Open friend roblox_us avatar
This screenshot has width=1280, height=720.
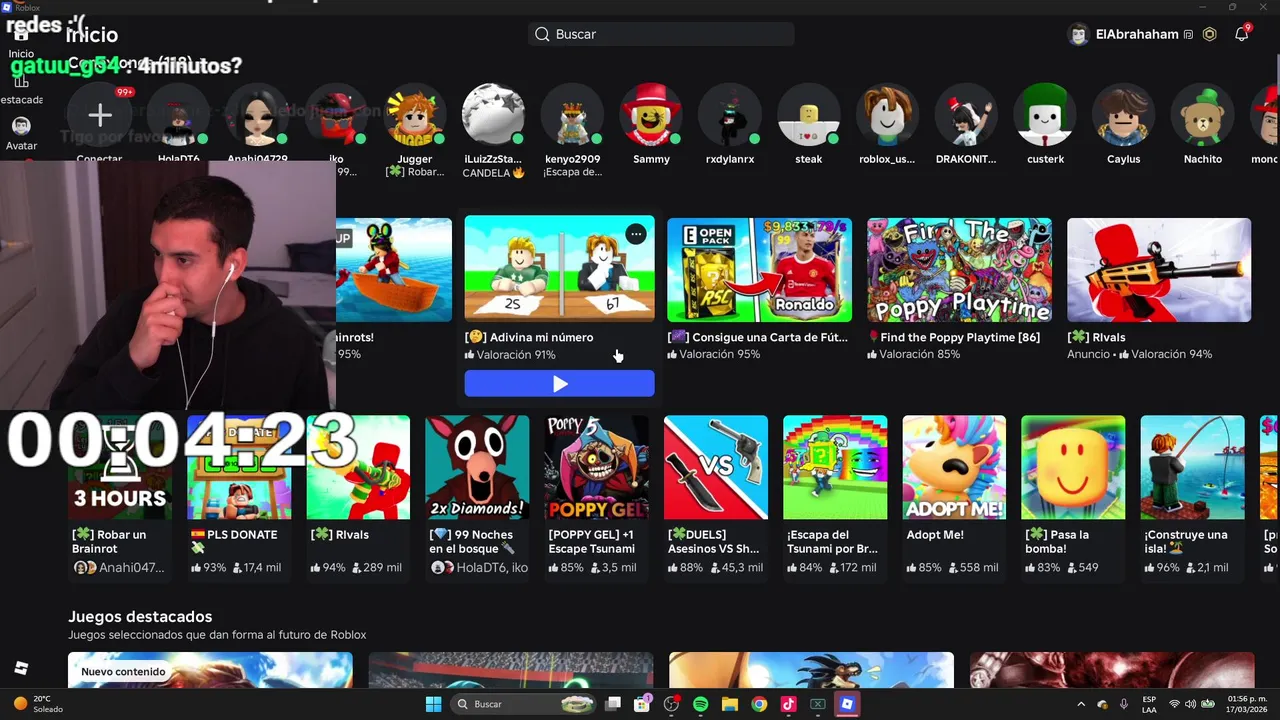click(x=887, y=116)
